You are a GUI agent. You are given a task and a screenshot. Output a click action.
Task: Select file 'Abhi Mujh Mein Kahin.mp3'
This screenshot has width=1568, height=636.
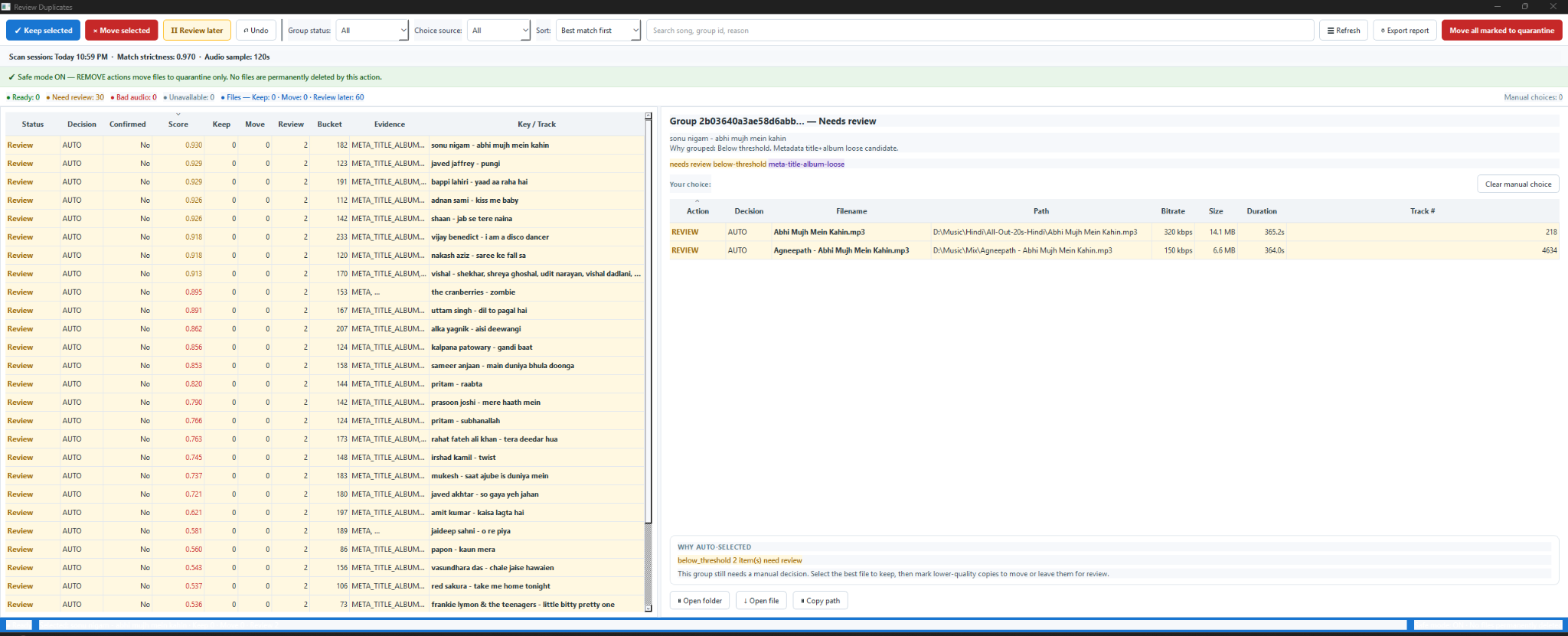(1114, 232)
